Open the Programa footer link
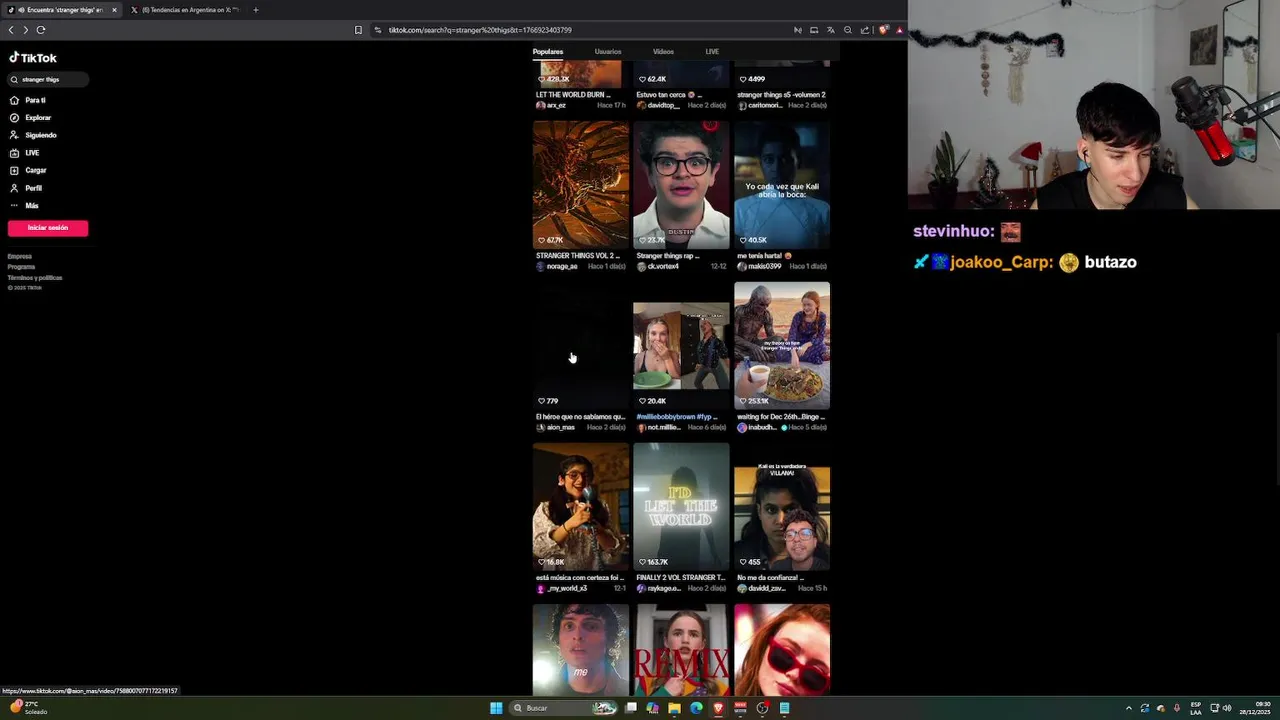The width and height of the screenshot is (1280, 720). tap(21, 267)
